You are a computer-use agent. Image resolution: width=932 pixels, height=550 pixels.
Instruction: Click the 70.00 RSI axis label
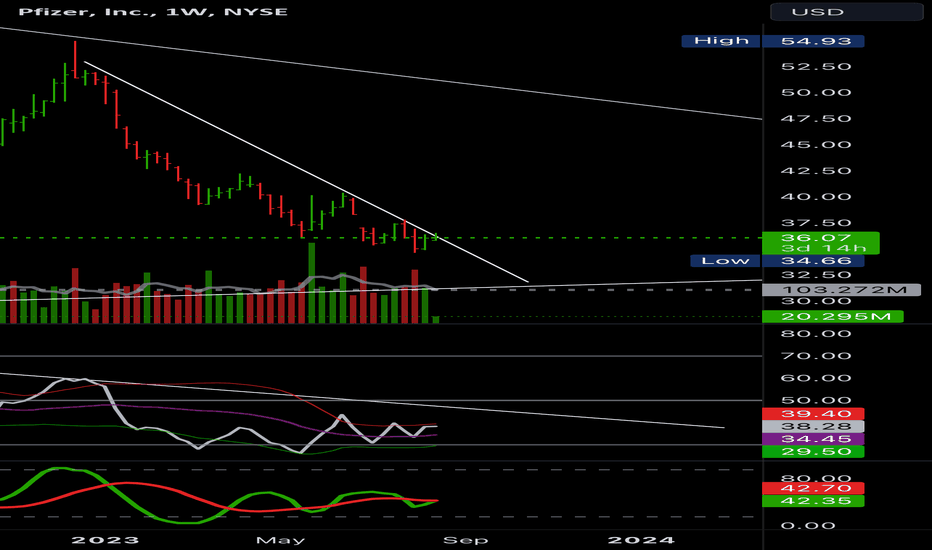pyautogui.click(x=816, y=356)
